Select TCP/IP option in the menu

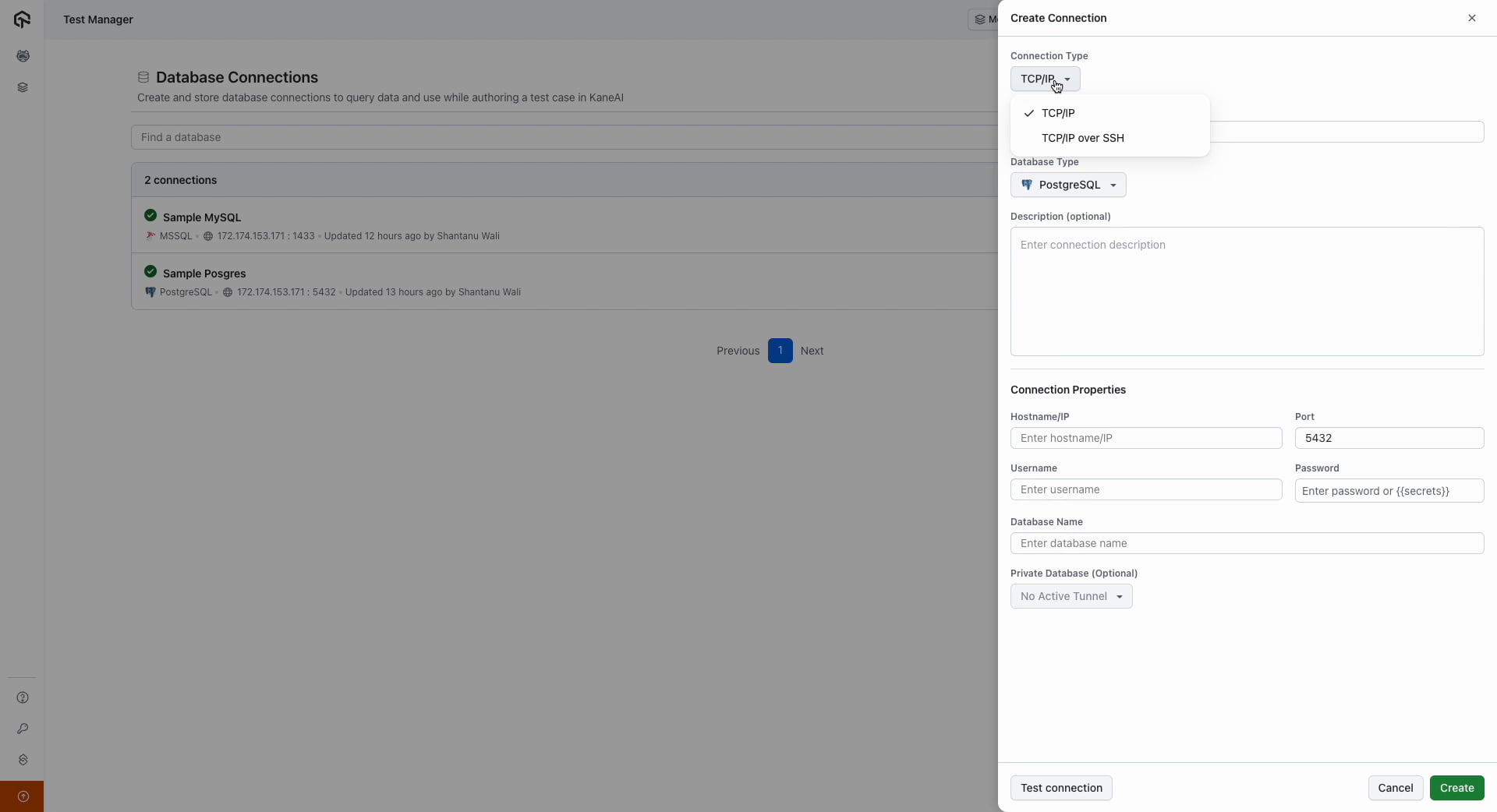[x=1109, y=113]
